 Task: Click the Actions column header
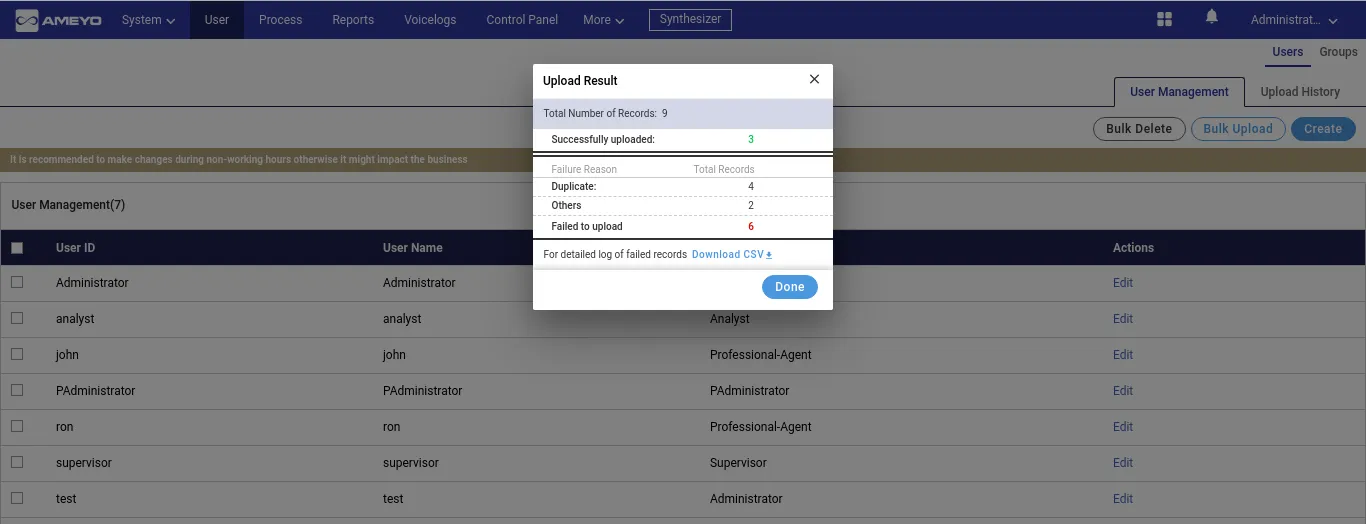tap(1133, 248)
